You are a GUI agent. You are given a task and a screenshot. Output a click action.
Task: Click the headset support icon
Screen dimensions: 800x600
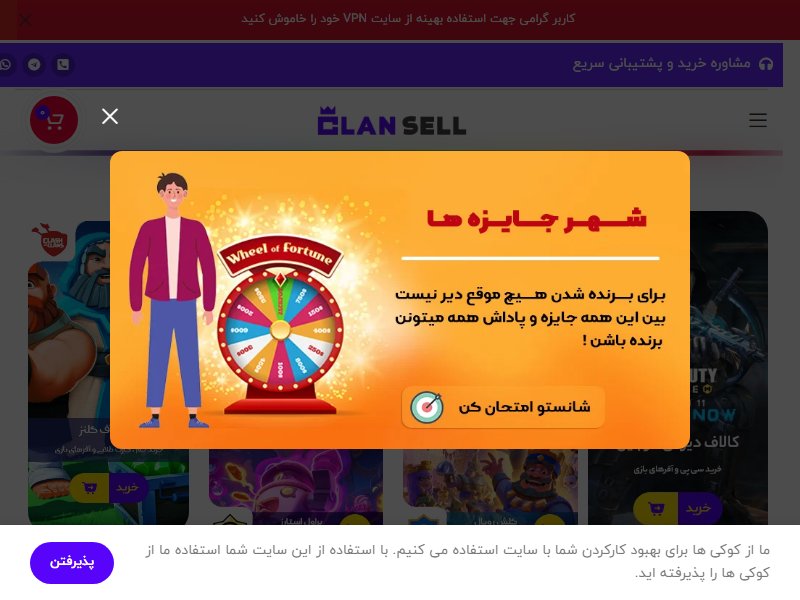[x=766, y=64]
